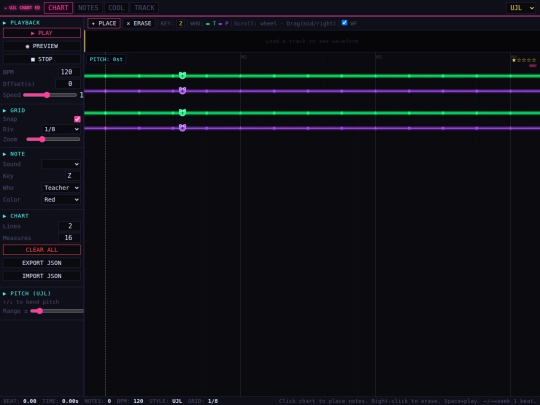Image resolution: width=540 pixels, height=405 pixels.
Task: Click the first difficulty star
Action: (x=514, y=60)
